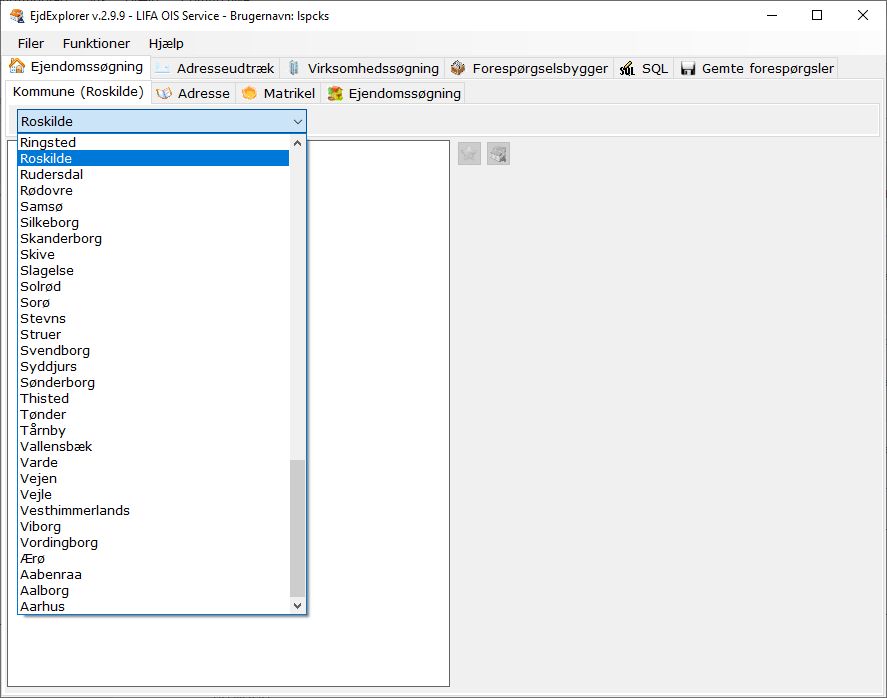Open the inner Ejendomssøgning sub-tab
The height and width of the screenshot is (698, 887).
pos(394,93)
